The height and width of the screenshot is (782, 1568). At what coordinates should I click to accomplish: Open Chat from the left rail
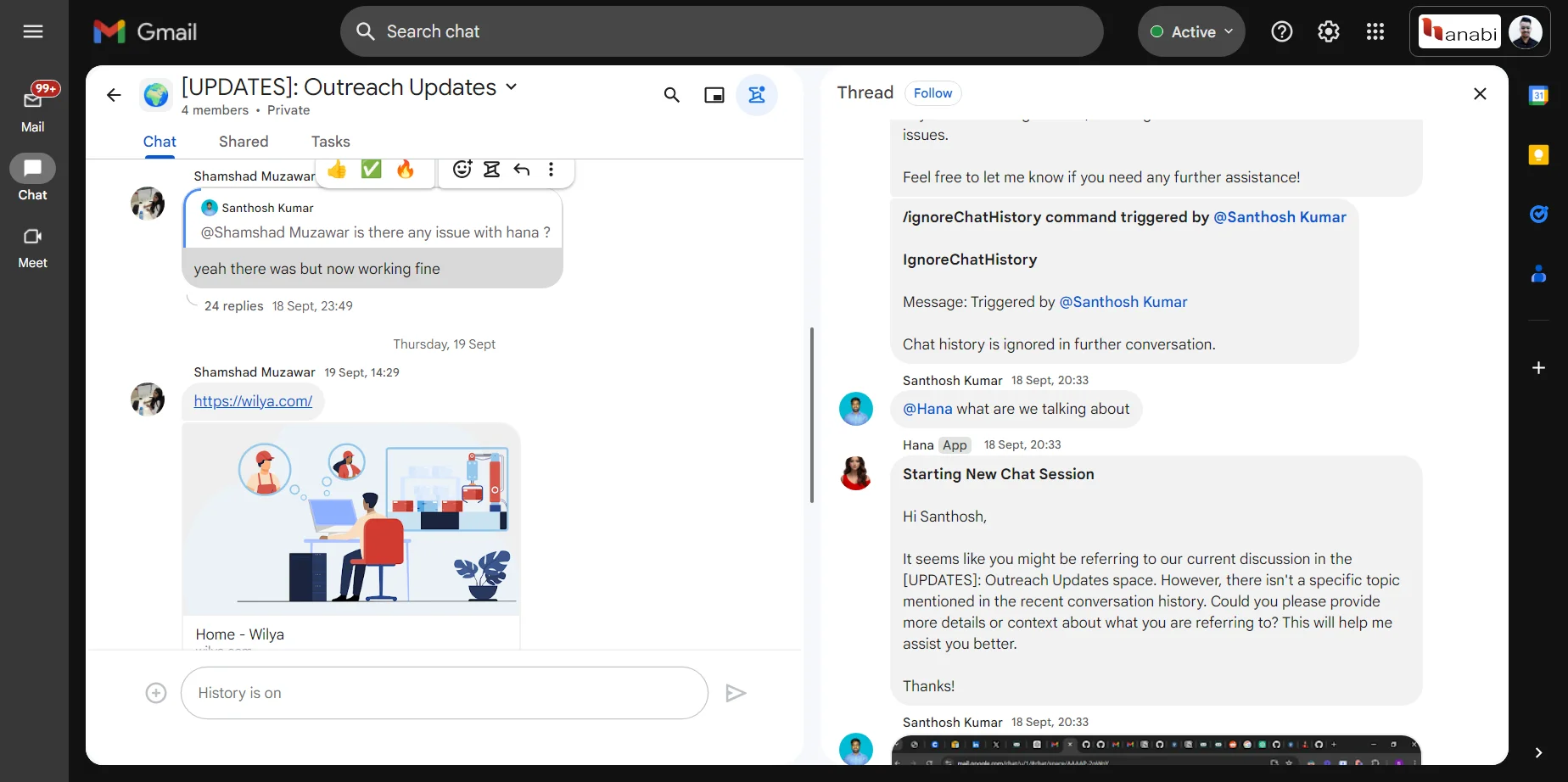click(x=33, y=177)
